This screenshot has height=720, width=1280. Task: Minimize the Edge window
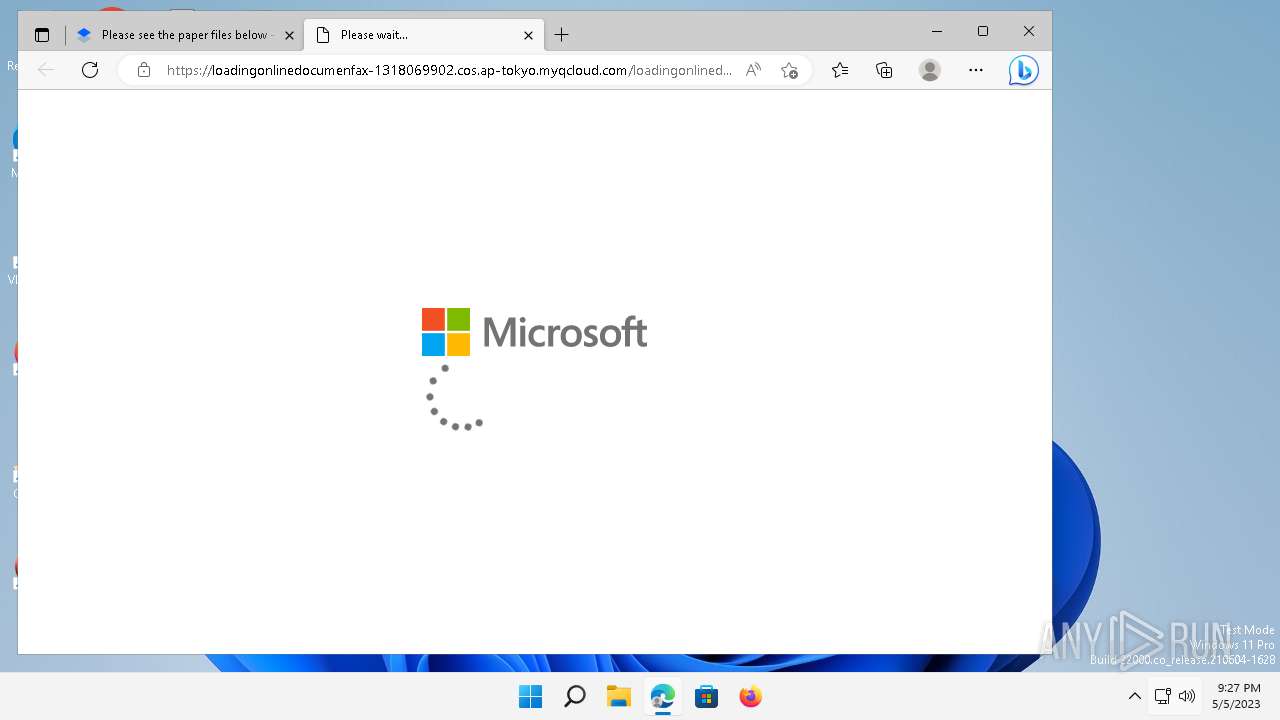(x=937, y=32)
